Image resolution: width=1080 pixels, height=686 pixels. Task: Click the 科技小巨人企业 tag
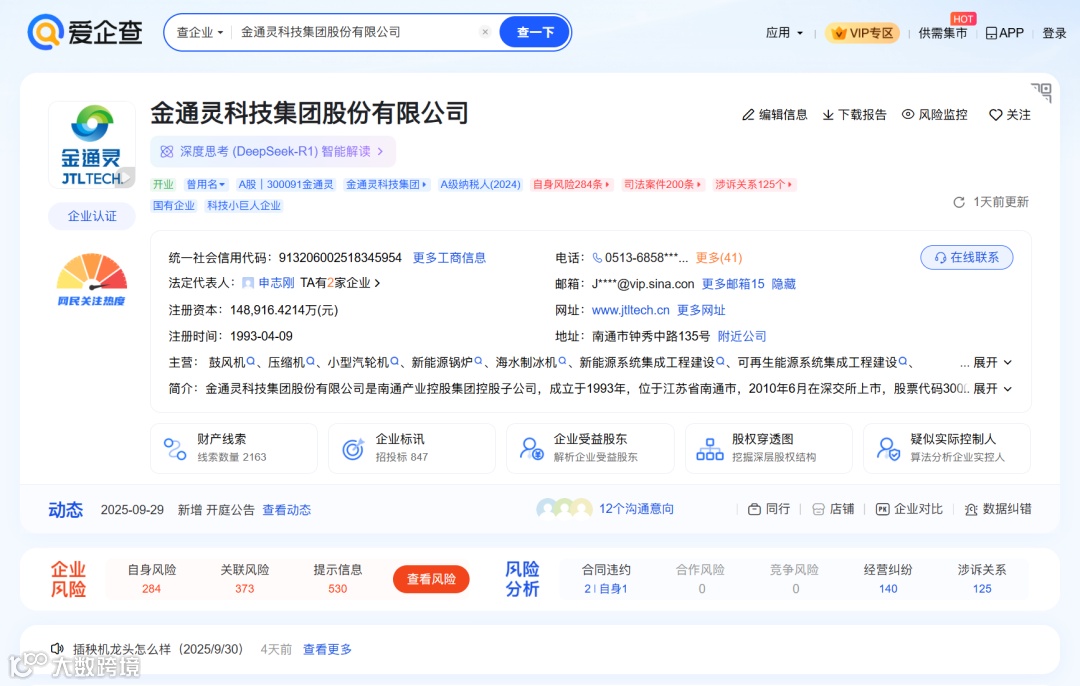pyautogui.click(x=244, y=205)
